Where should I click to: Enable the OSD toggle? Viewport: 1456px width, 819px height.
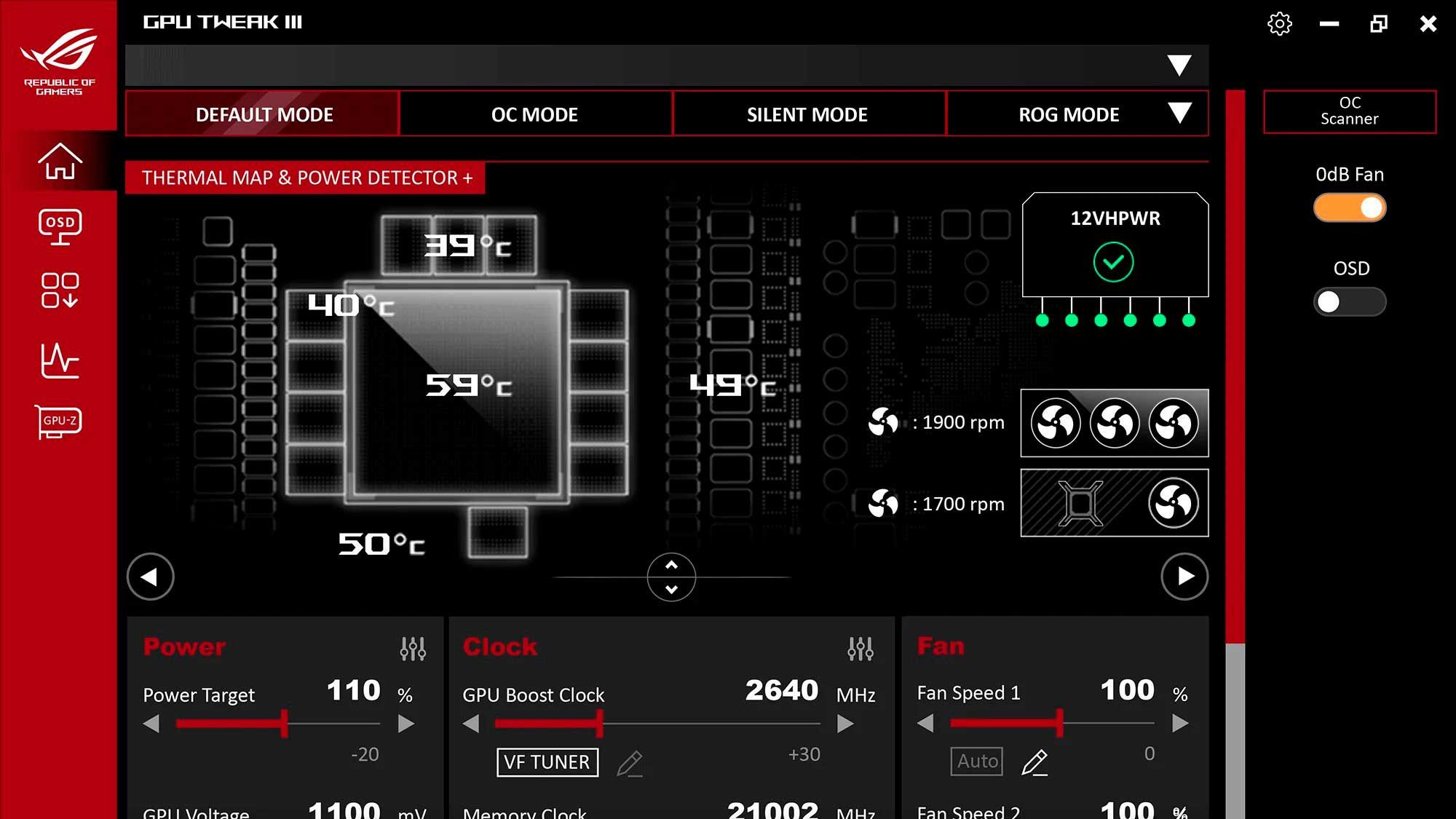1349,301
